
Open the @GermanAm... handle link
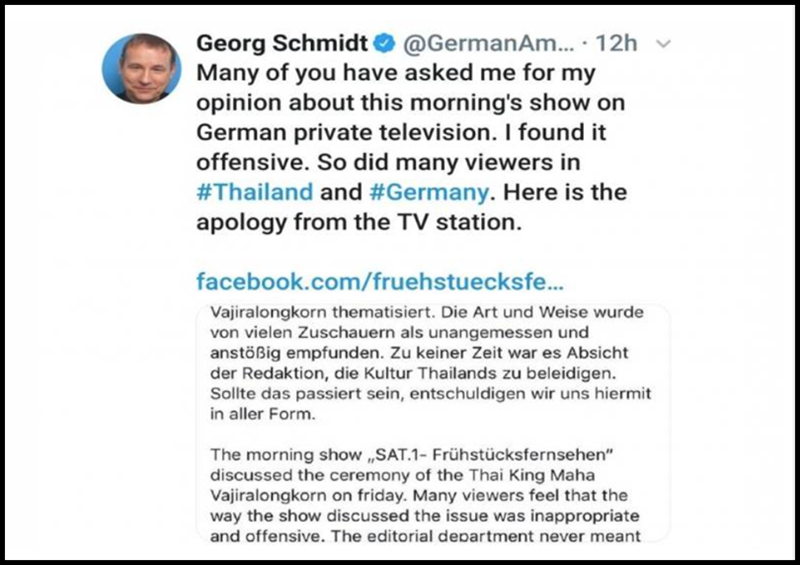[x=489, y=43]
